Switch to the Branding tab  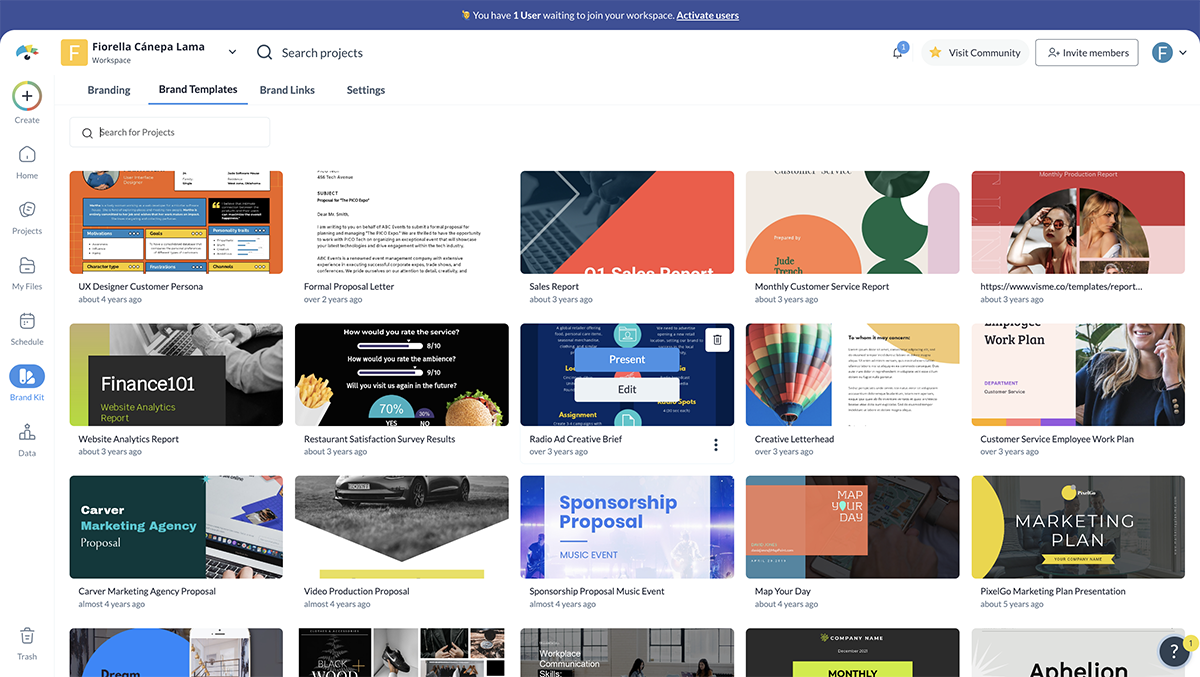pyautogui.click(x=109, y=90)
